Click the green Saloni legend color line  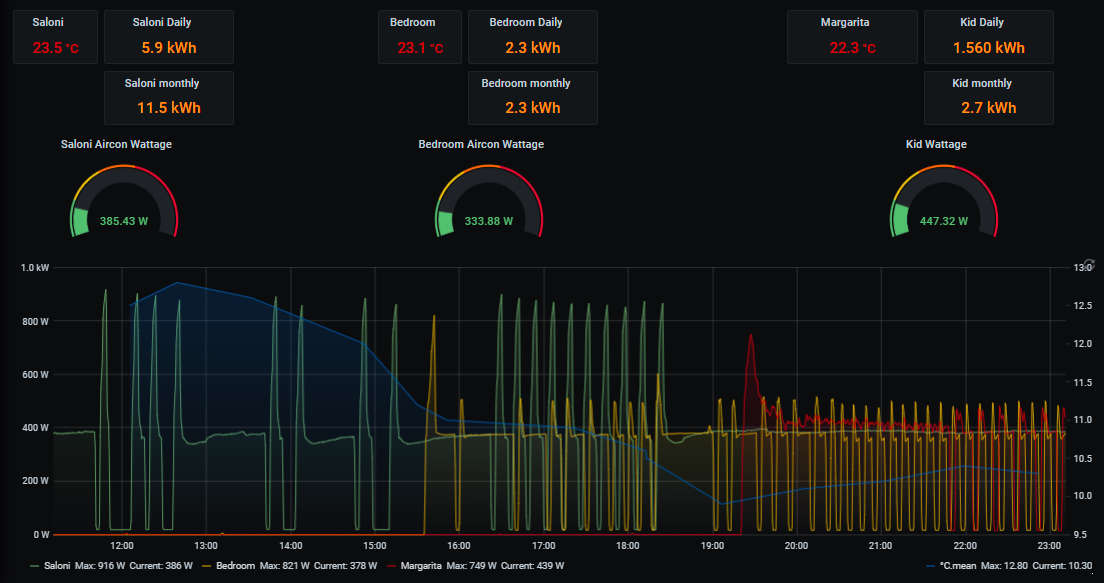click(x=35, y=566)
